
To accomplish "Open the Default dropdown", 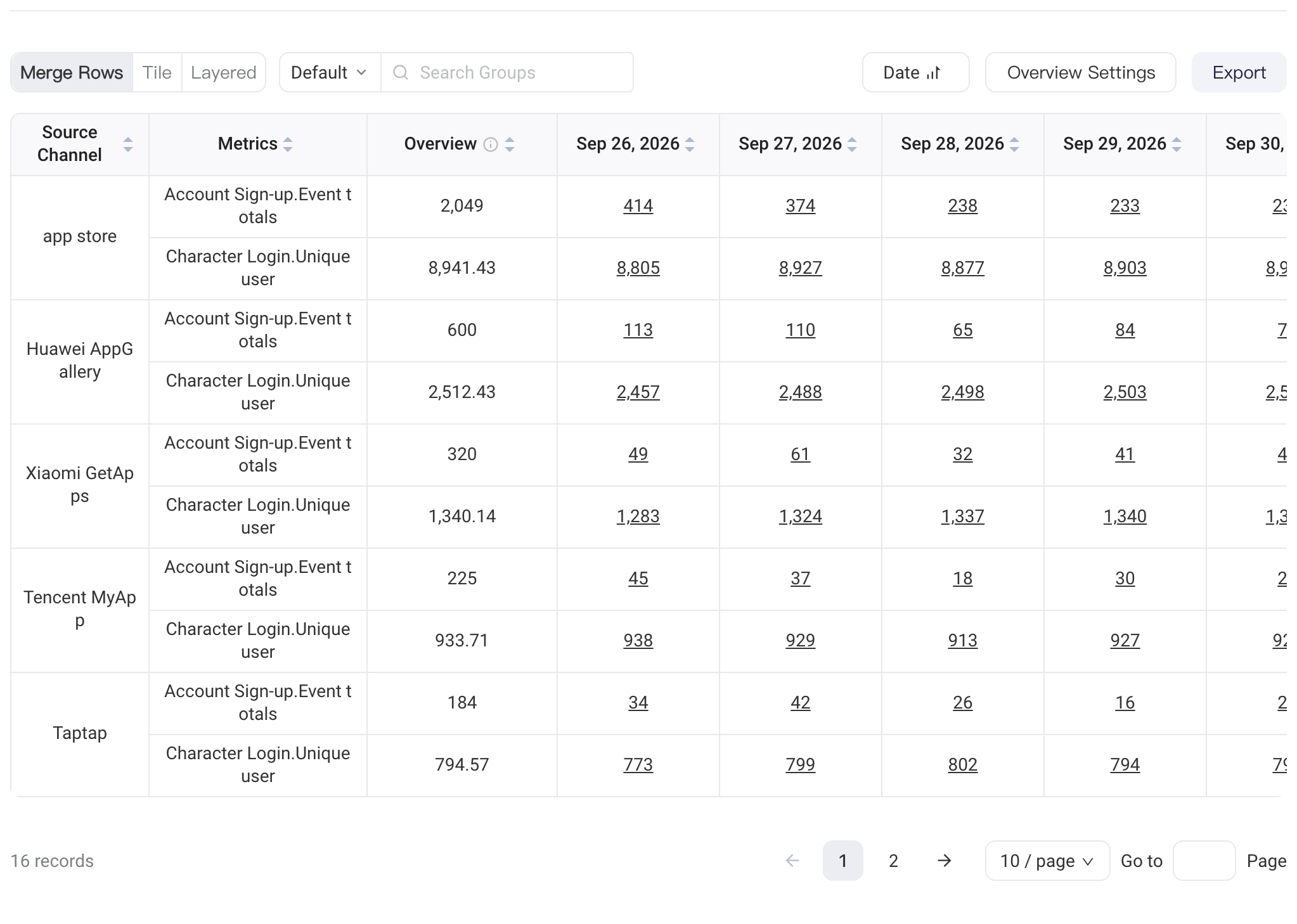I will pos(330,72).
